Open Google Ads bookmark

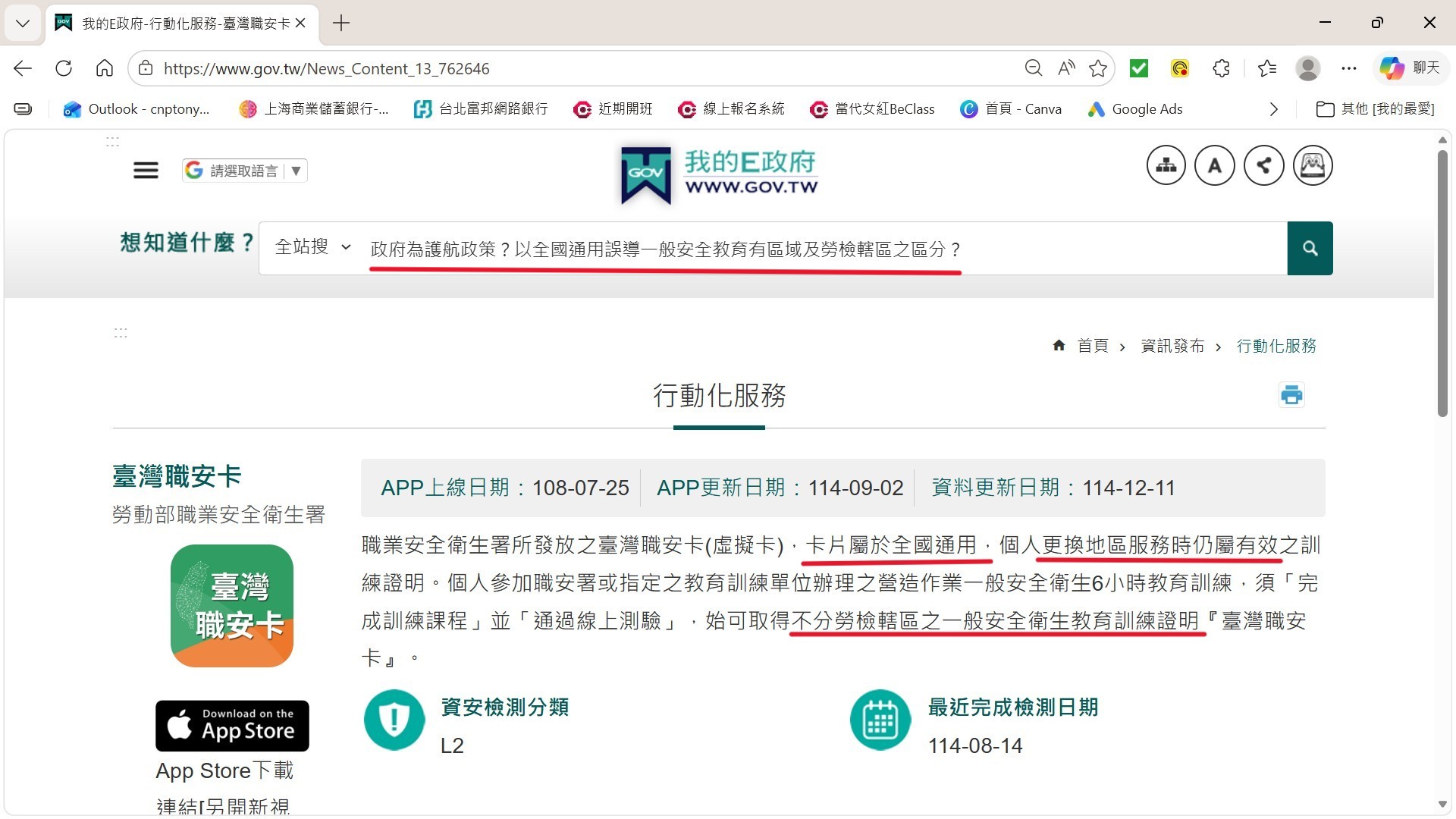pos(1135,109)
